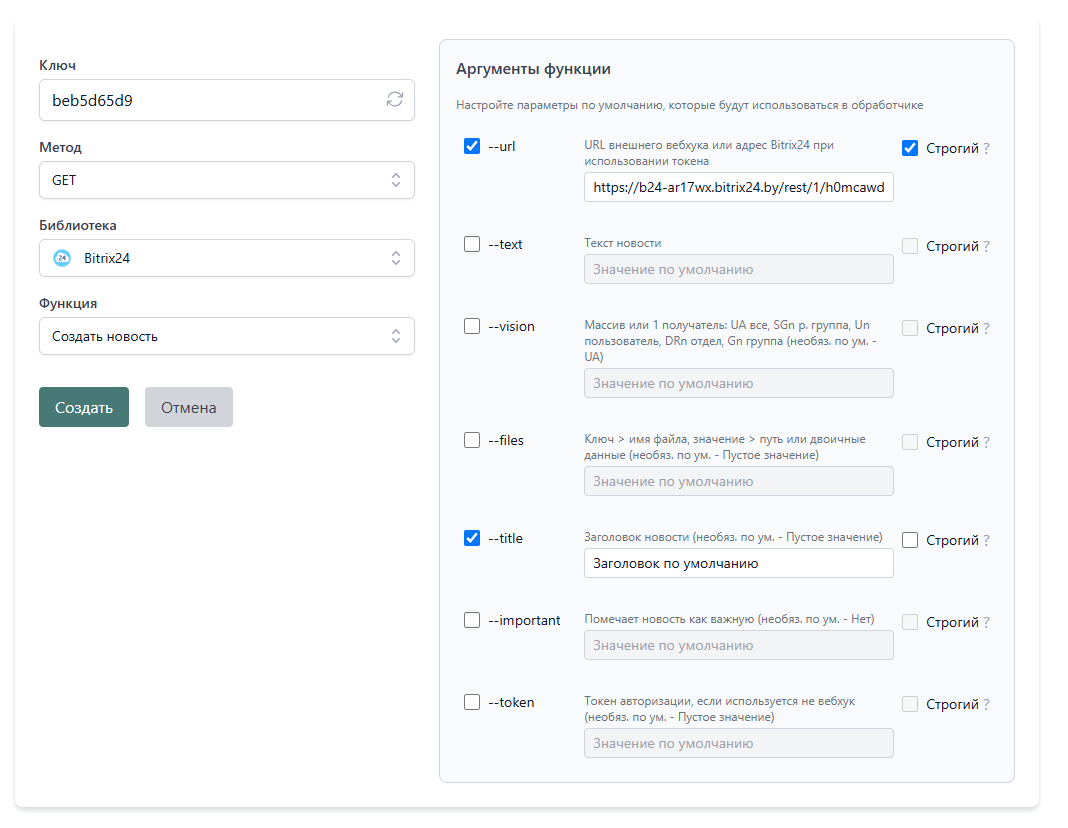The image size is (1068, 828).
Task: Click the Bitrix24 logo icon
Action: pos(62,258)
